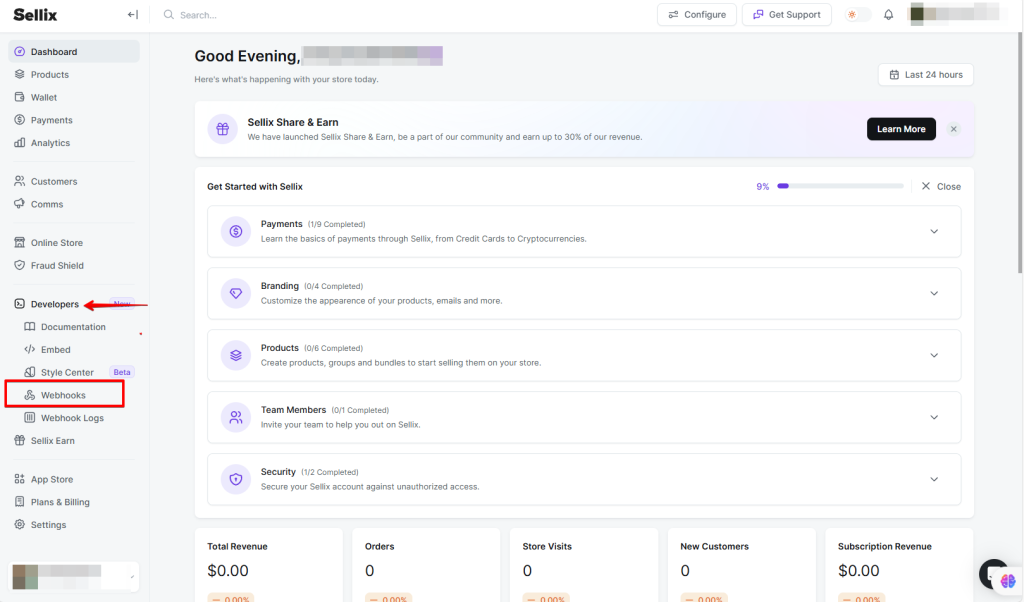The image size is (1024, 602).
Task: Click the Team Members people icon
Action: tap(236, 418)
